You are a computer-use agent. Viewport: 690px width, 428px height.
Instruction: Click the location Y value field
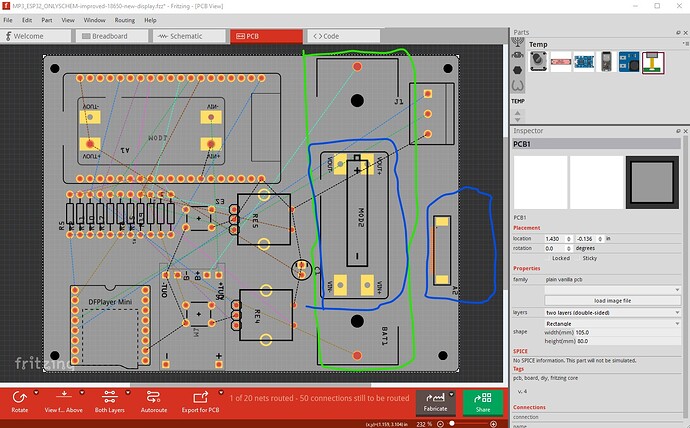[589, 238]
